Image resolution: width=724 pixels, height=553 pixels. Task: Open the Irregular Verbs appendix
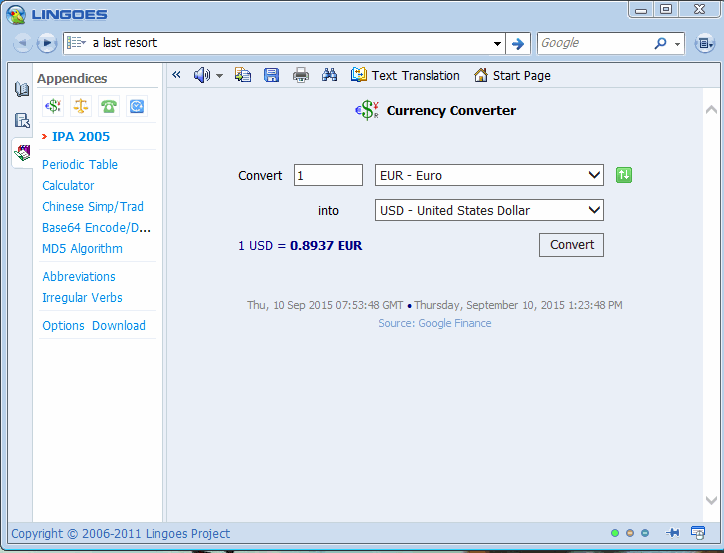tap(82, 298)
